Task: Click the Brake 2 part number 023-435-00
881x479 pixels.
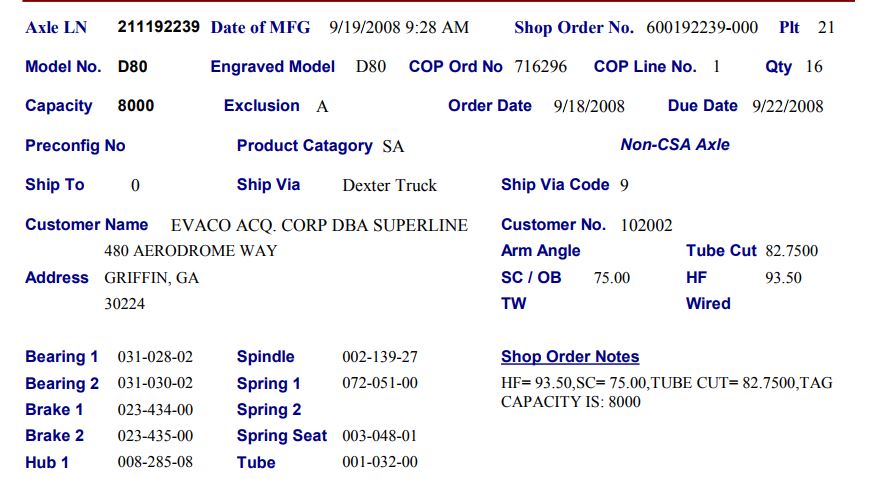Action: pyautogui.click(x=155, y=436)
